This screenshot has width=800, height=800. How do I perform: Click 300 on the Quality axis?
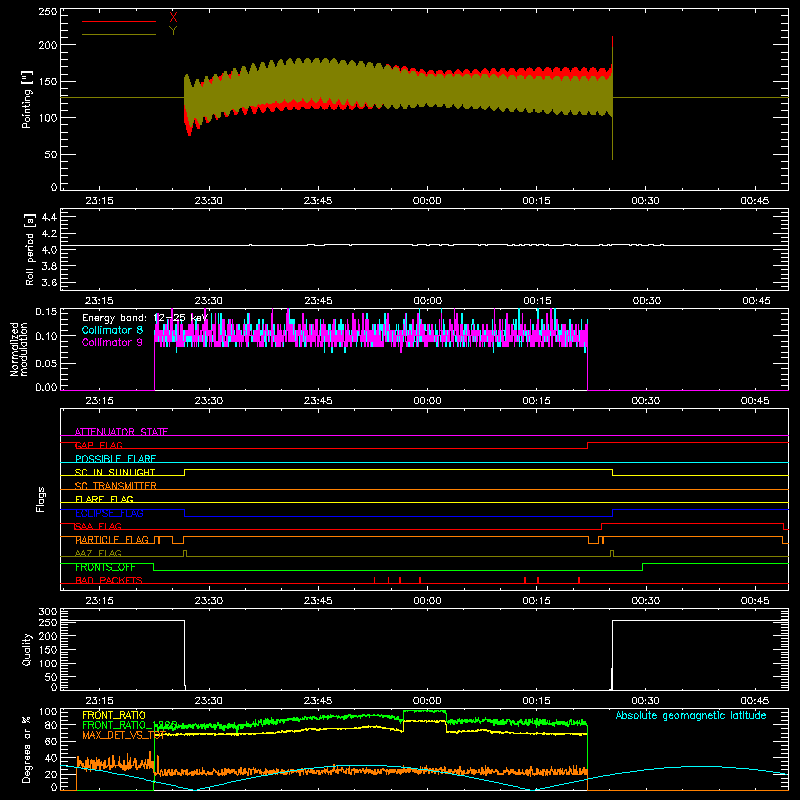[48, 612]
